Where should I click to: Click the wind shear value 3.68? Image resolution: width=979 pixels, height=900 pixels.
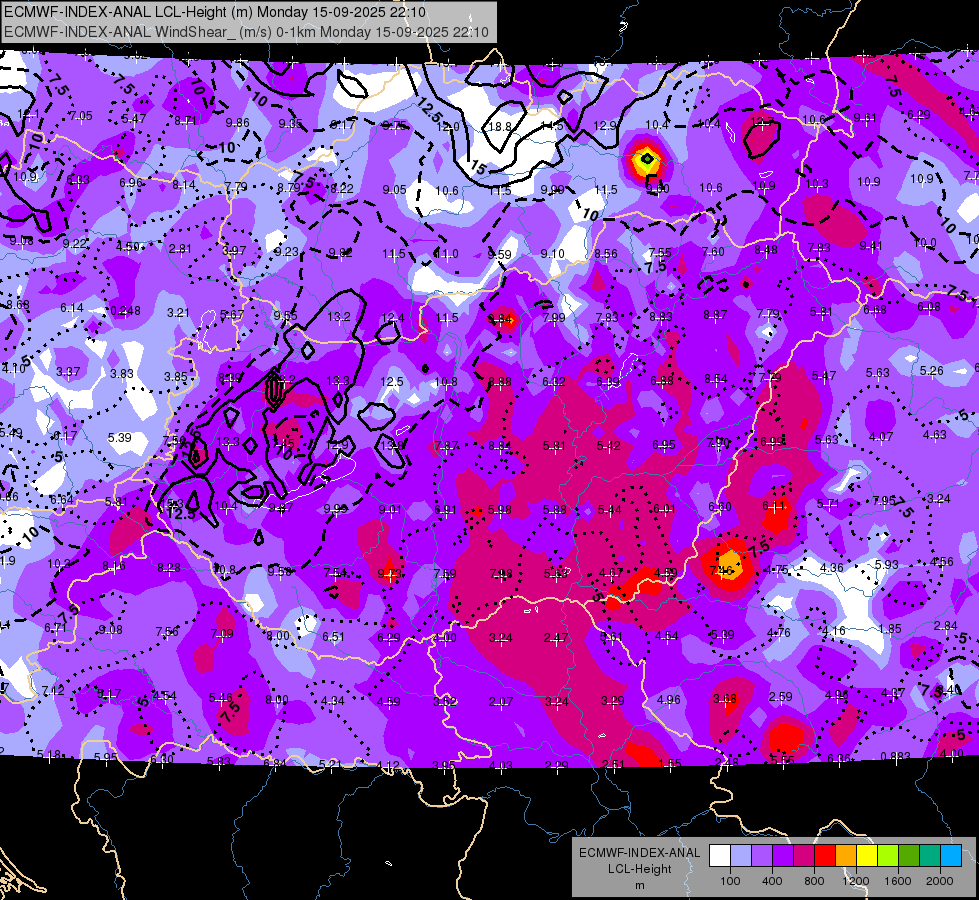click(x=725, y=698)
